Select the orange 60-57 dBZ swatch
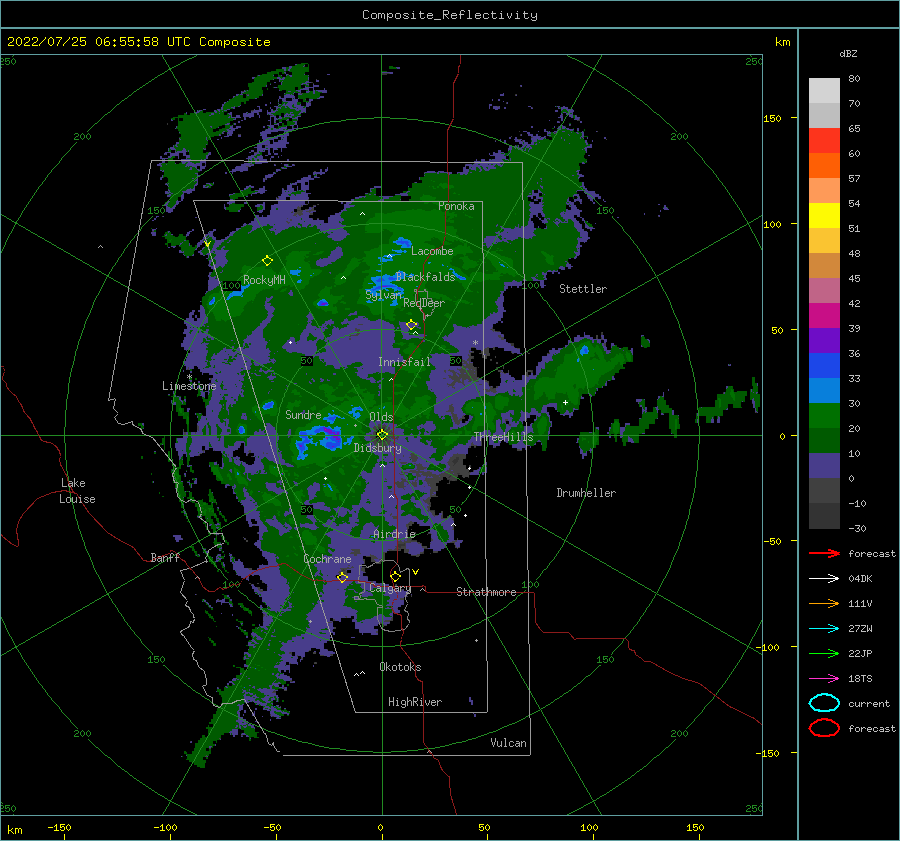 [824, 165]
